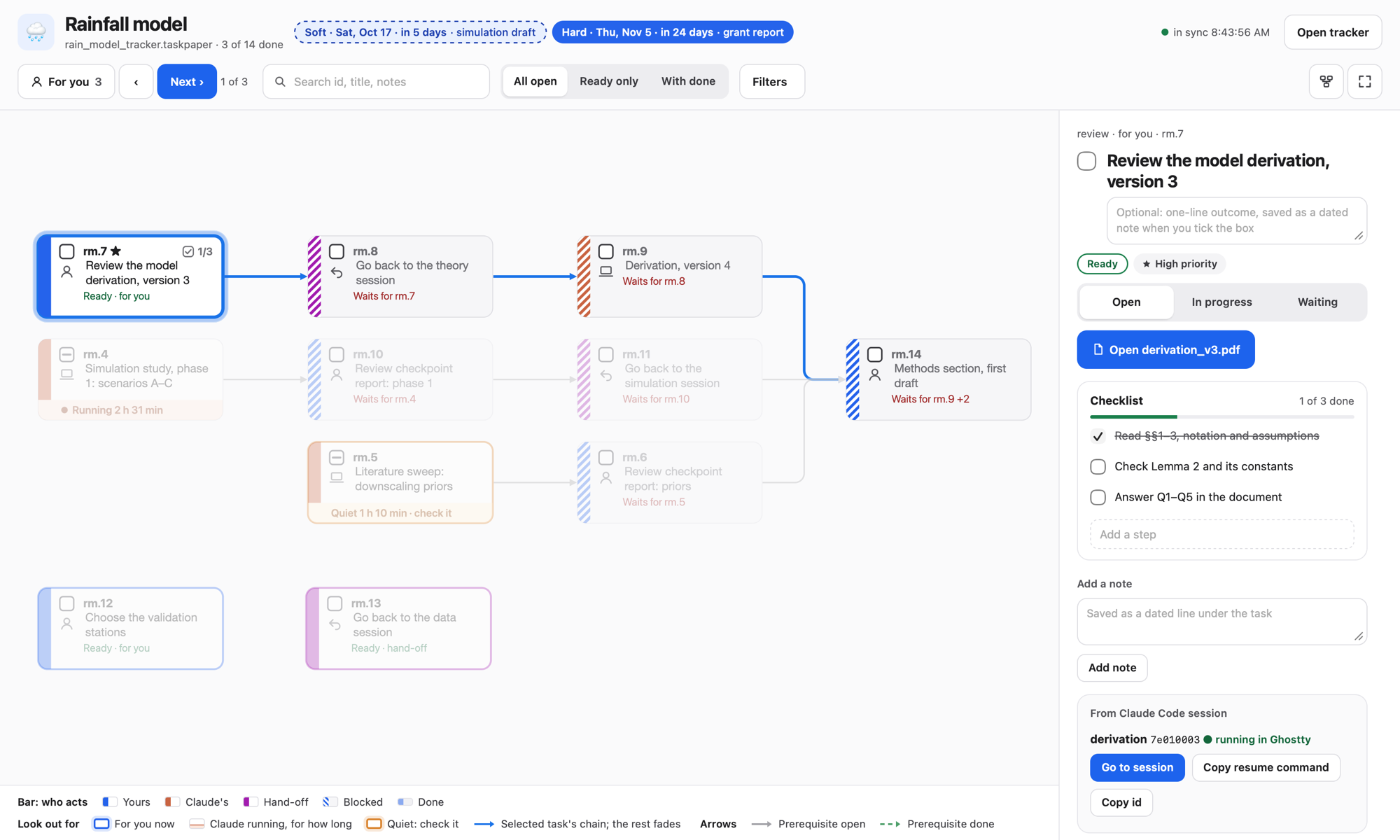Click the Copy id button
The width and height of the screenshot is (1400, 840).
1121,802
